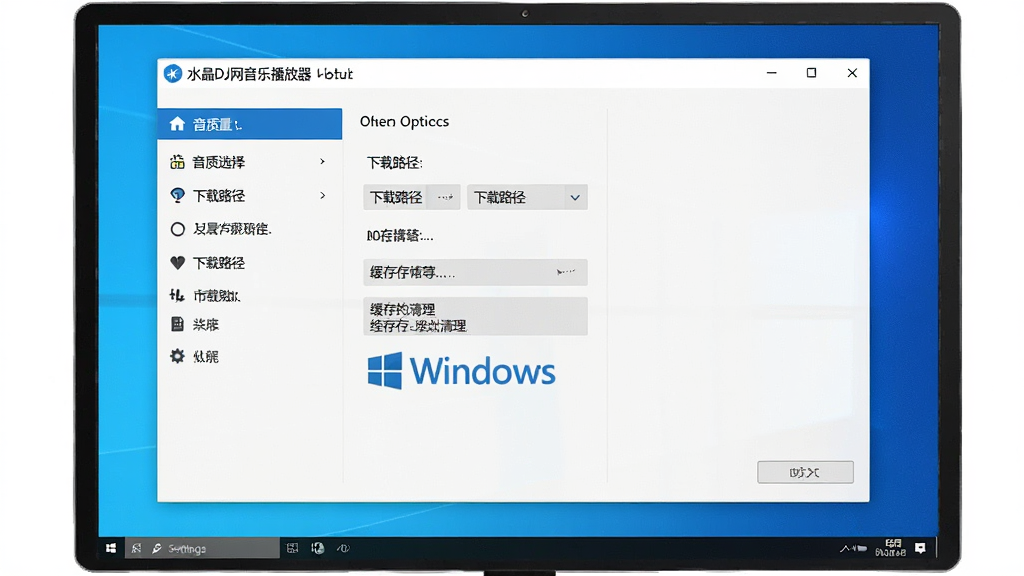The height and width of the screenshot is (576, 1024).
Task: Click the ellipsis on 下载路径 browse button
Action: coord(445,197)
